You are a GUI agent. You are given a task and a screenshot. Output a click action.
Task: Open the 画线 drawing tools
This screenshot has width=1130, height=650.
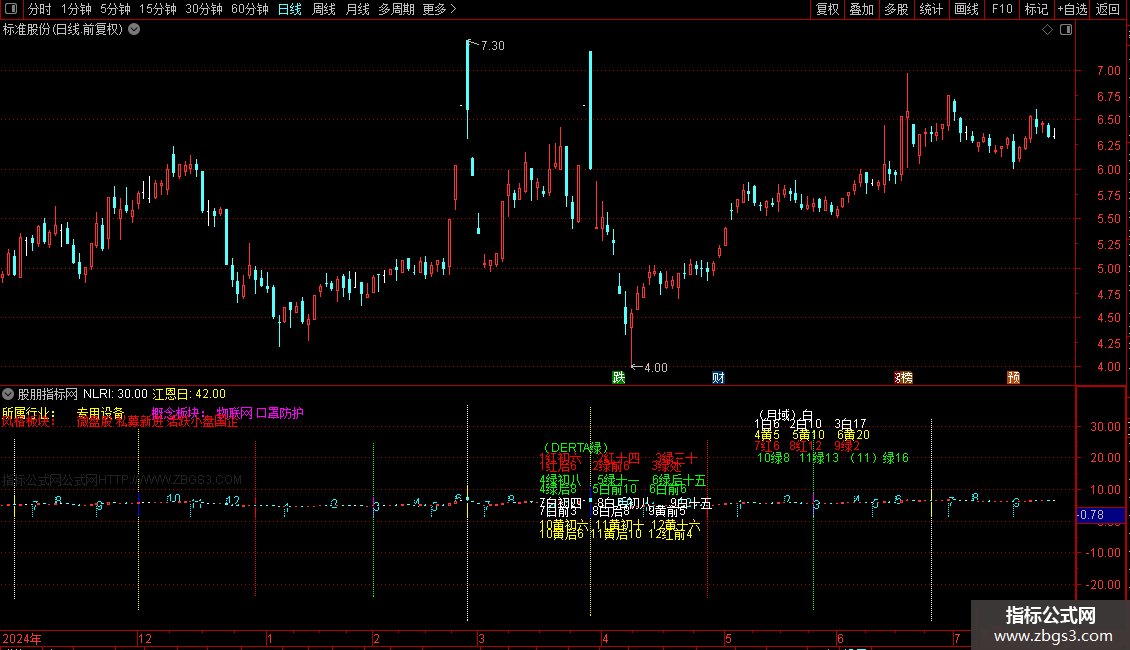[966, 9]
